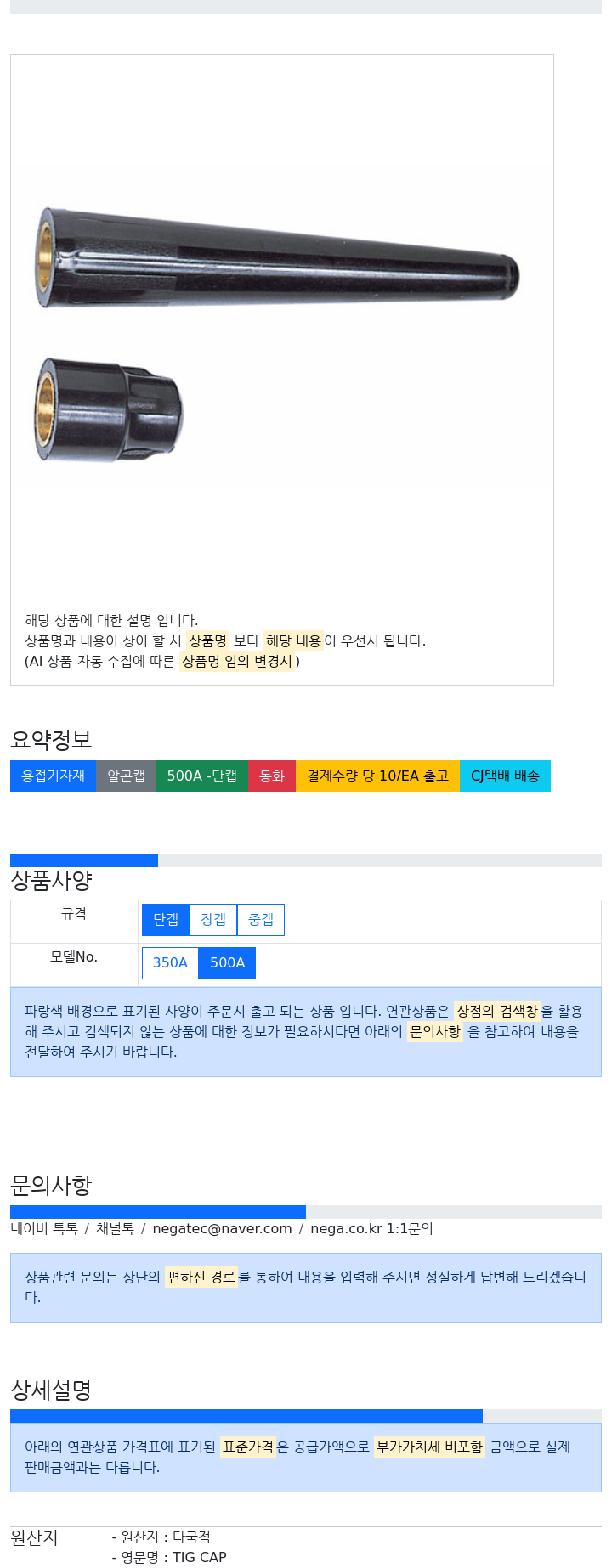The width and height of the screenshot is (612, 1568).
Task: Click the 네이버 톡톡 inquiry link
Action: pyautogui.click(x=44, y=1228)
